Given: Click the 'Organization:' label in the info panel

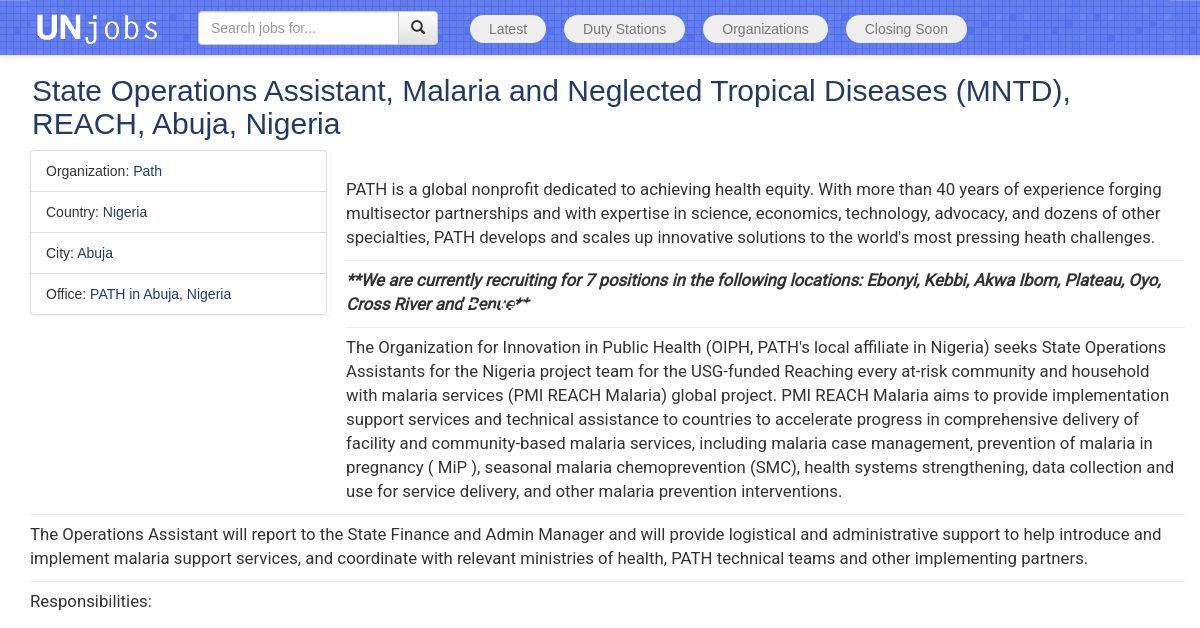Looking at the screenshot, I should pyautogui.click(x=88, y=171).
